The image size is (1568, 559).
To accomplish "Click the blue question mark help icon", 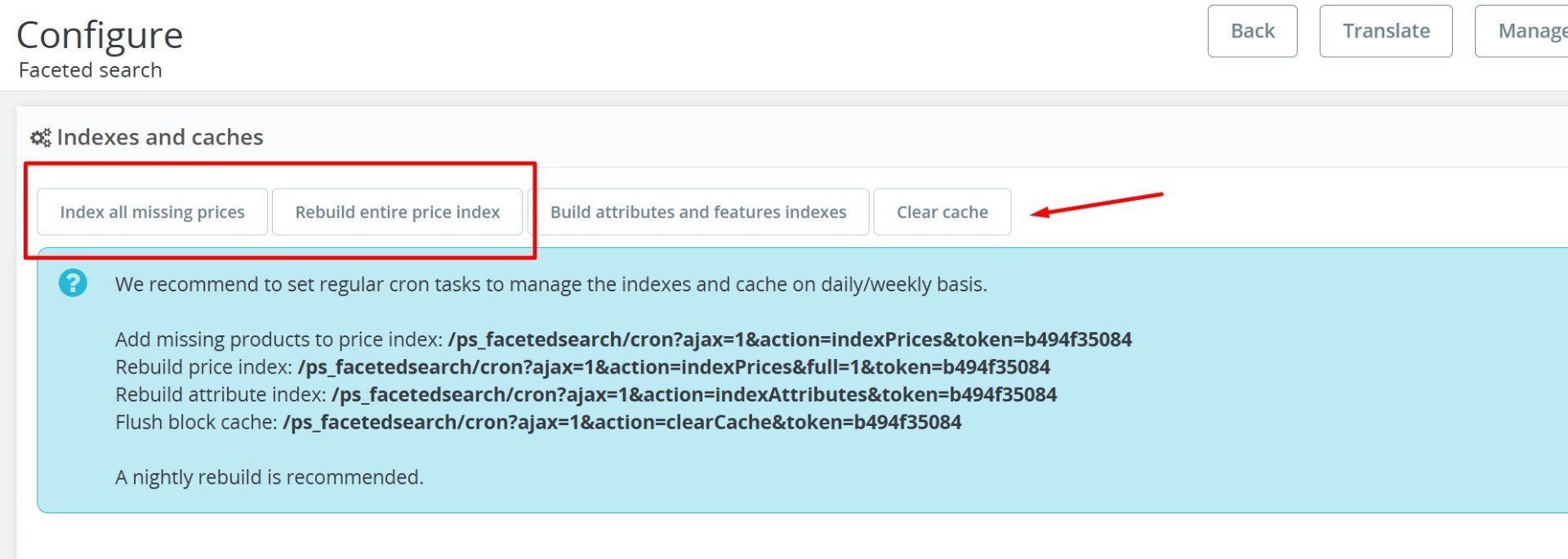I will point(73,283).
